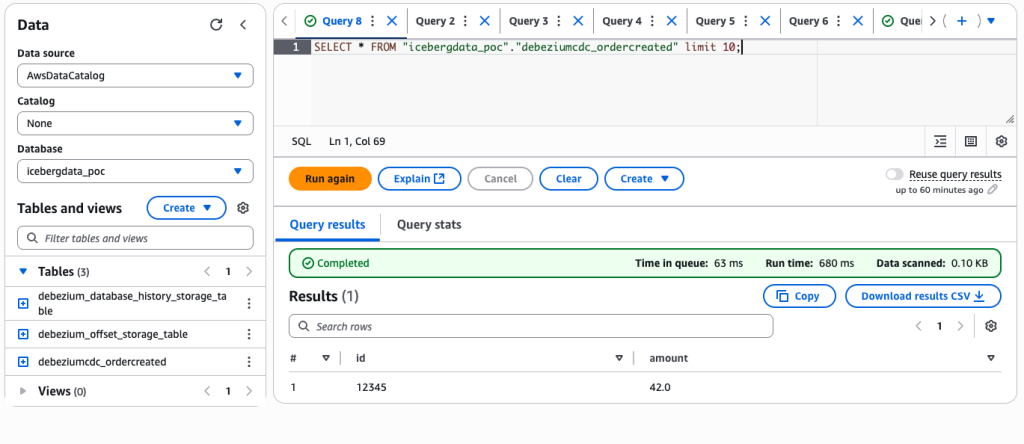Click the Run again button
The image size is (1024, 444).
pyautogui.click(x=330, y=179)
